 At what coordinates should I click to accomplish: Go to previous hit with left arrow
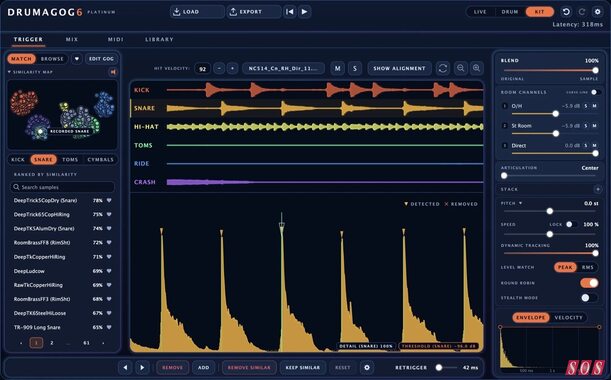tap(125, 368)
